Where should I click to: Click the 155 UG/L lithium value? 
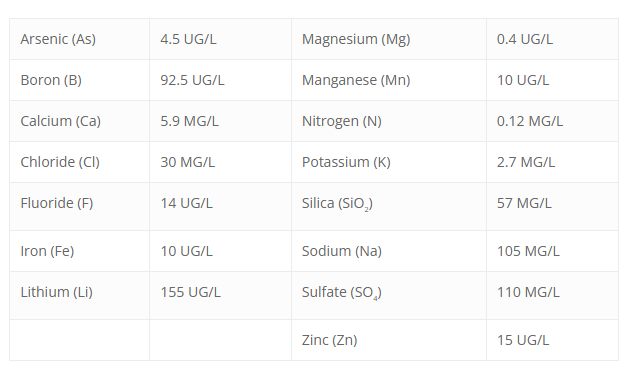[x=190, y=292]
